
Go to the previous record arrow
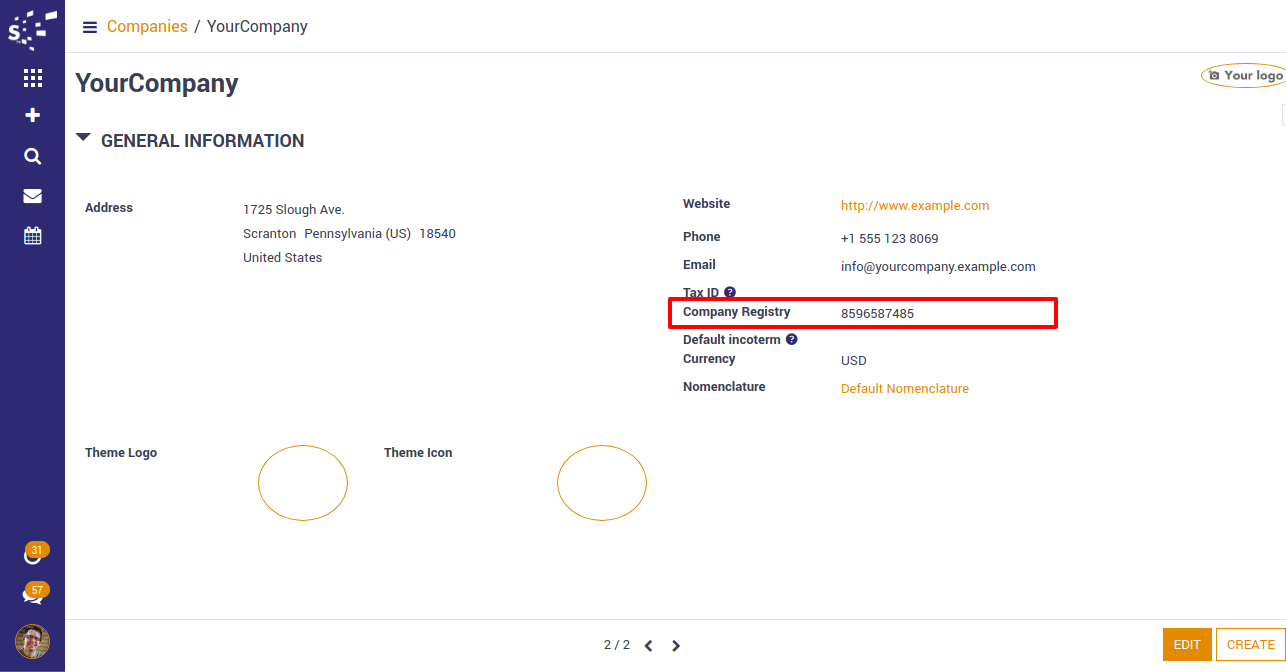point(648,646)
